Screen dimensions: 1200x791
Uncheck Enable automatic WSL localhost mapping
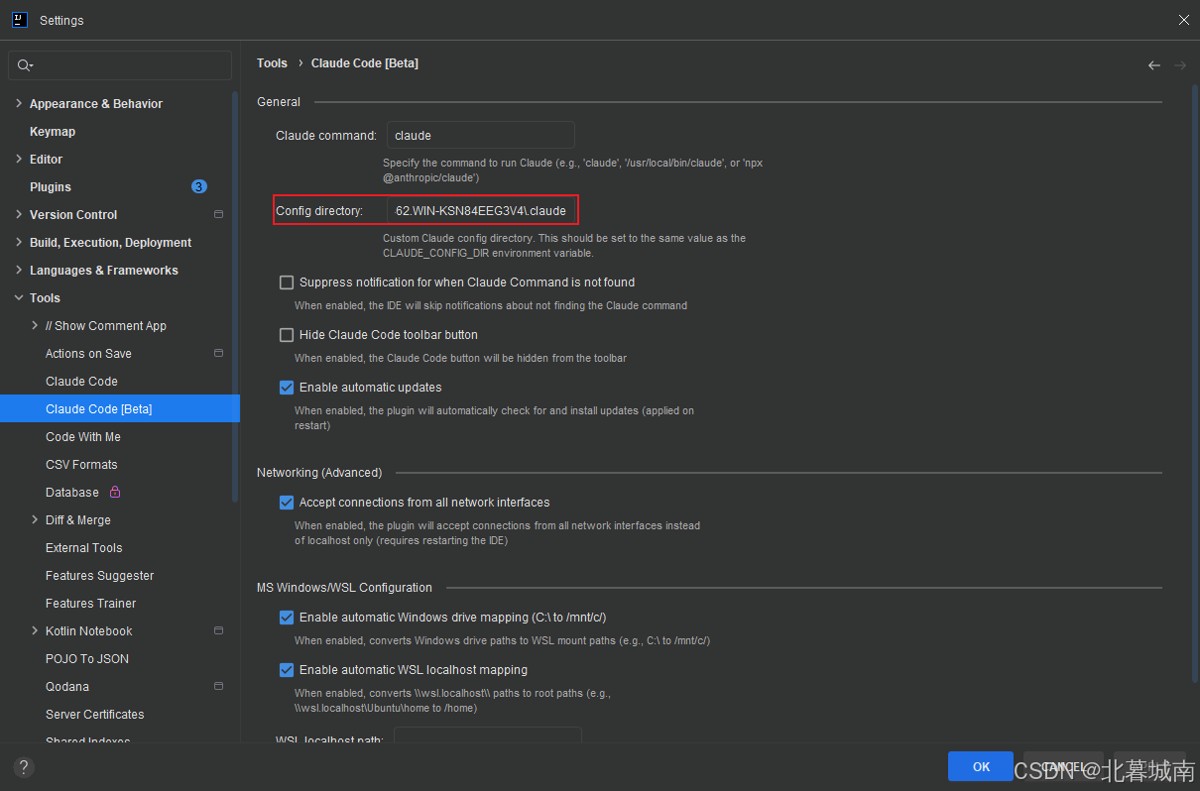pos(287,670)
